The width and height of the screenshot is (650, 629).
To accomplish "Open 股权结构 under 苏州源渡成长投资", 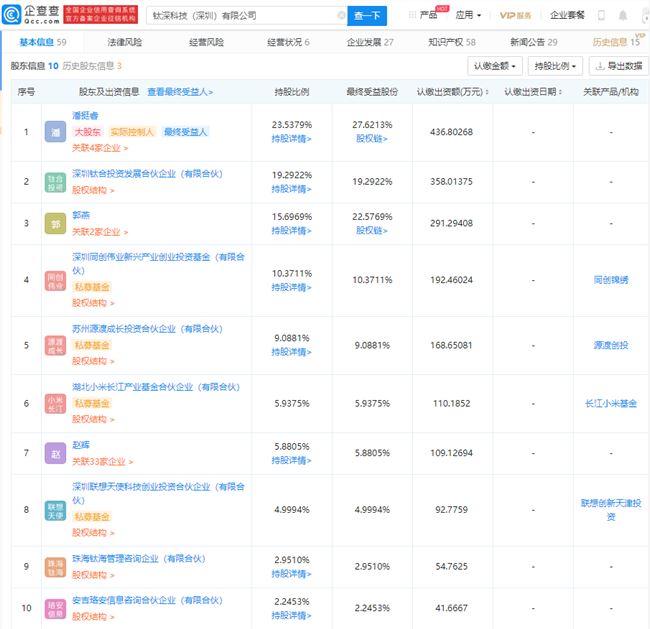I will tap(93, 361).
